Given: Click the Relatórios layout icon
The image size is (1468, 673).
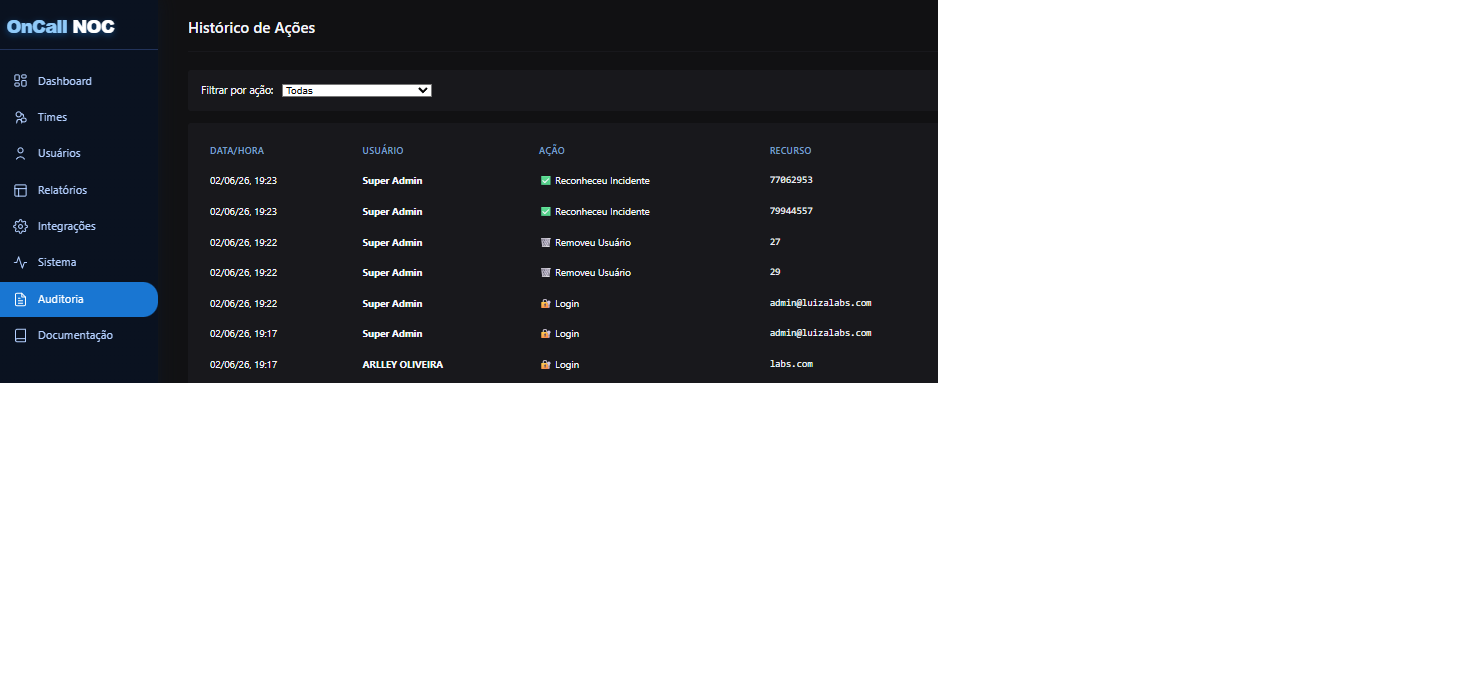Looking at the screenshot, I should coord(20,190).
